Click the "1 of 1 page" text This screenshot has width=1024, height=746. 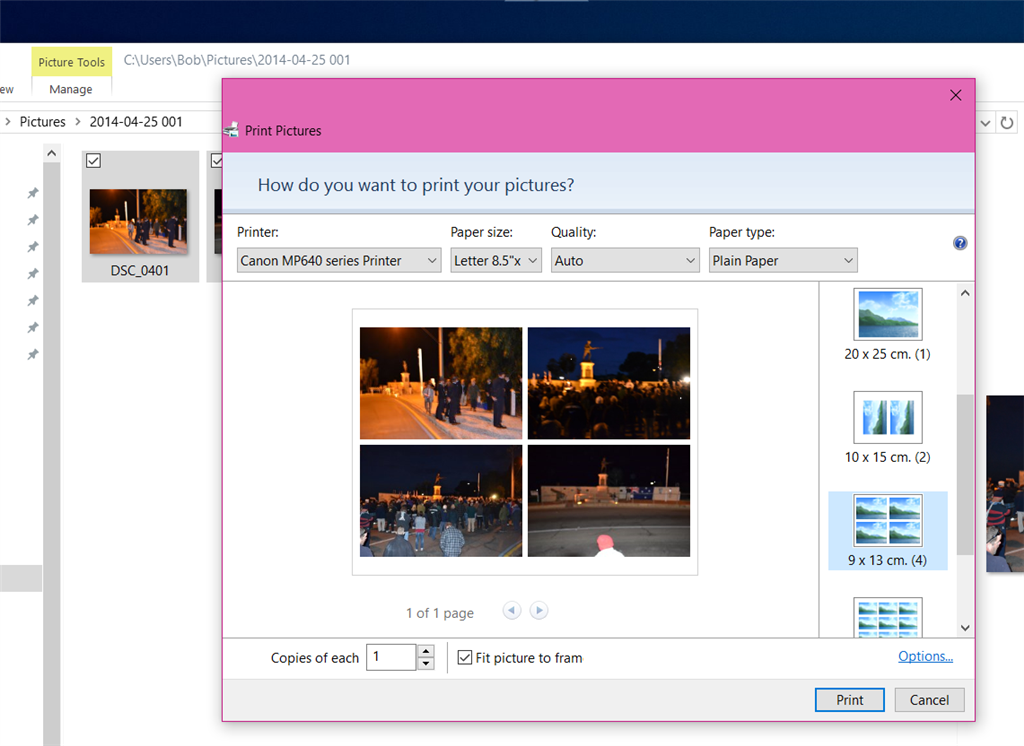pyautogui.click(x=440, y=613)
